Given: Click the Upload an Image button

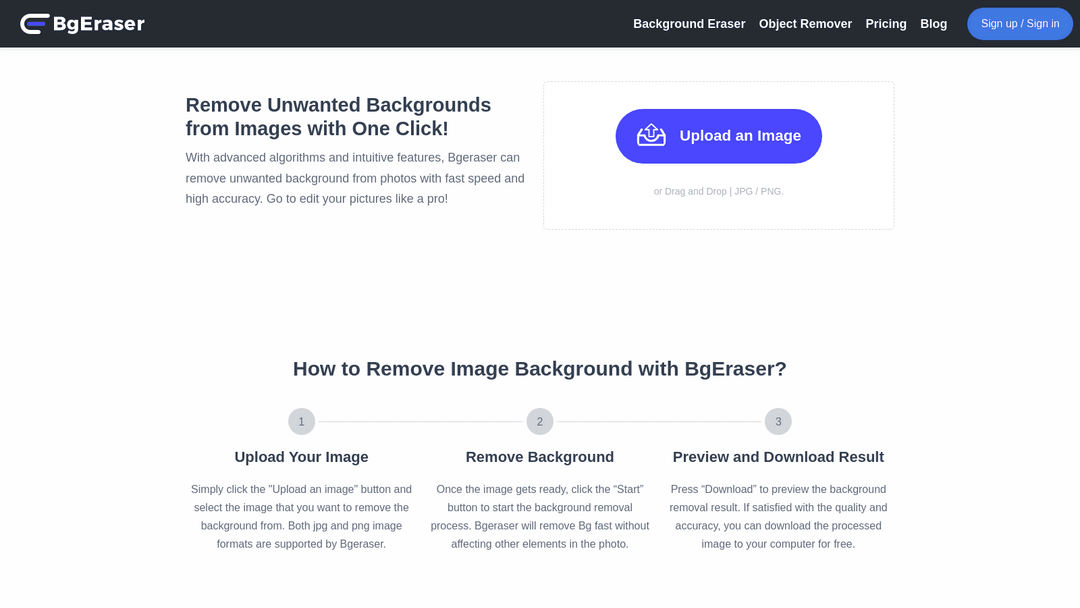Looking at the screenshot, I should point(718,136).
